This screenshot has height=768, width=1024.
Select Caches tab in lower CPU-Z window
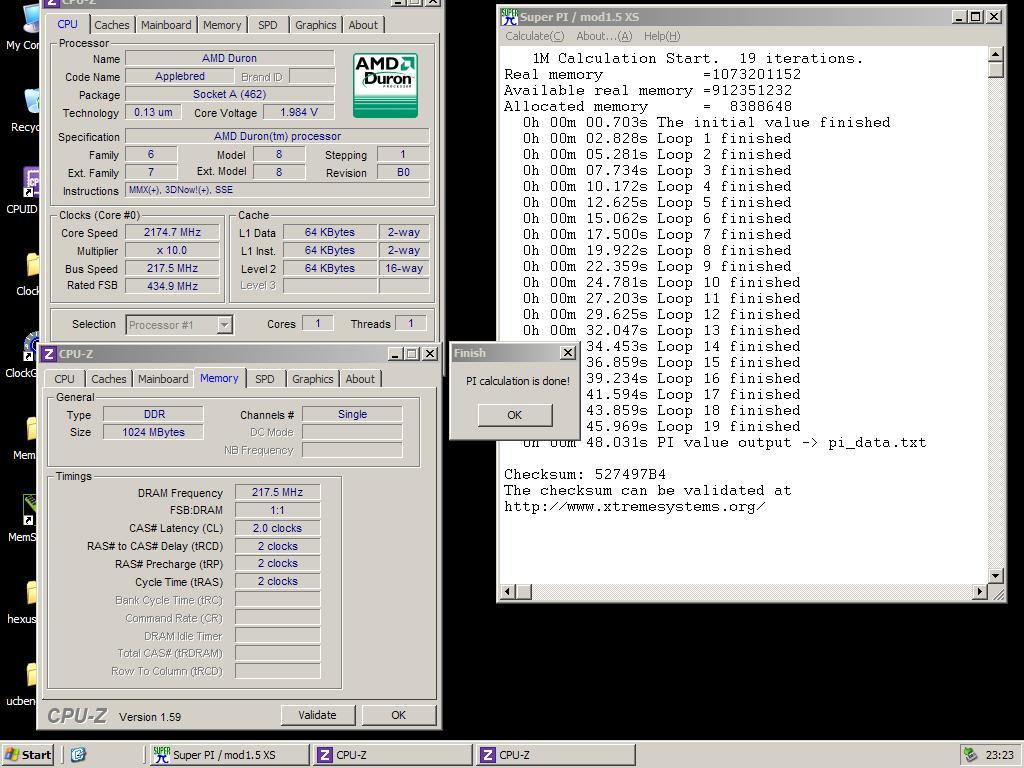(x=108, y=379)
